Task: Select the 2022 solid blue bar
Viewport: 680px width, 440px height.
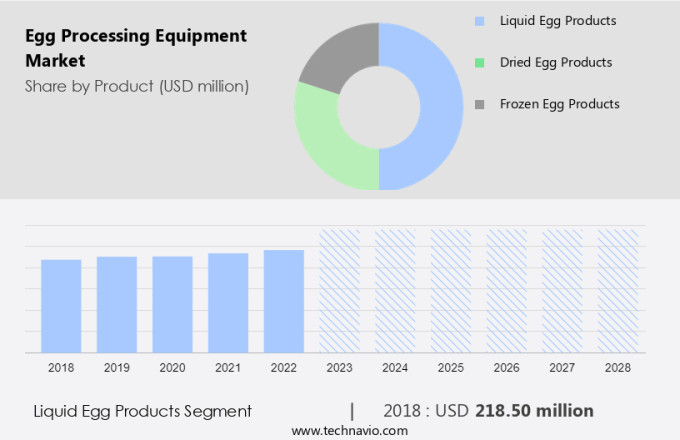Action: [284, 300]
